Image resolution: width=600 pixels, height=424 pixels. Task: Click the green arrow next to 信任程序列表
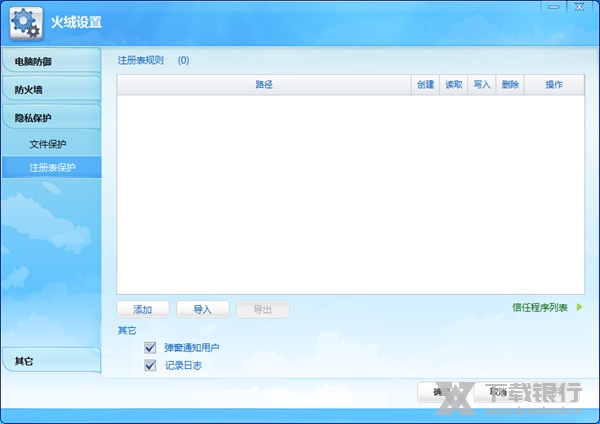point(579,308)
